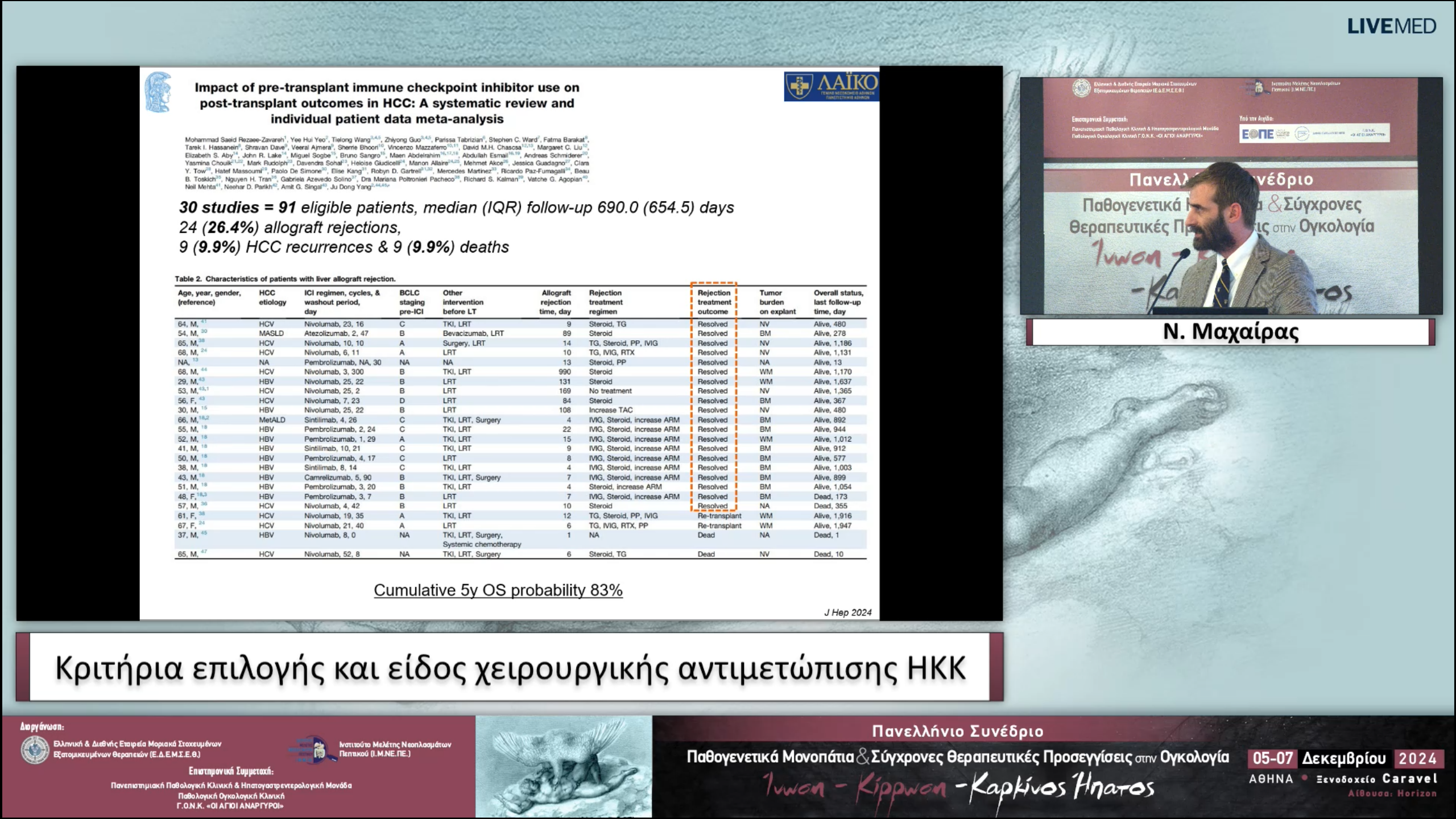Click 'Systemic chemotherapy' in intervention column

click(x=482, y=544)
